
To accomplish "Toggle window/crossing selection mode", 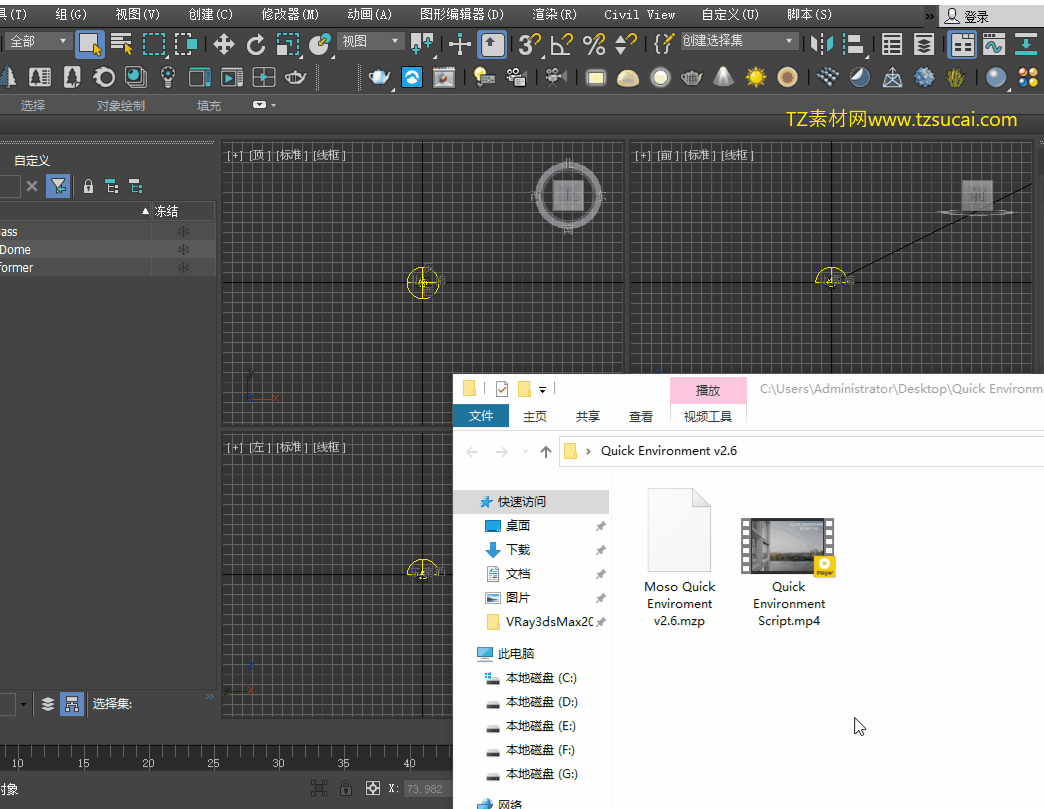I will pyautogui.click(x=186, y=44).
